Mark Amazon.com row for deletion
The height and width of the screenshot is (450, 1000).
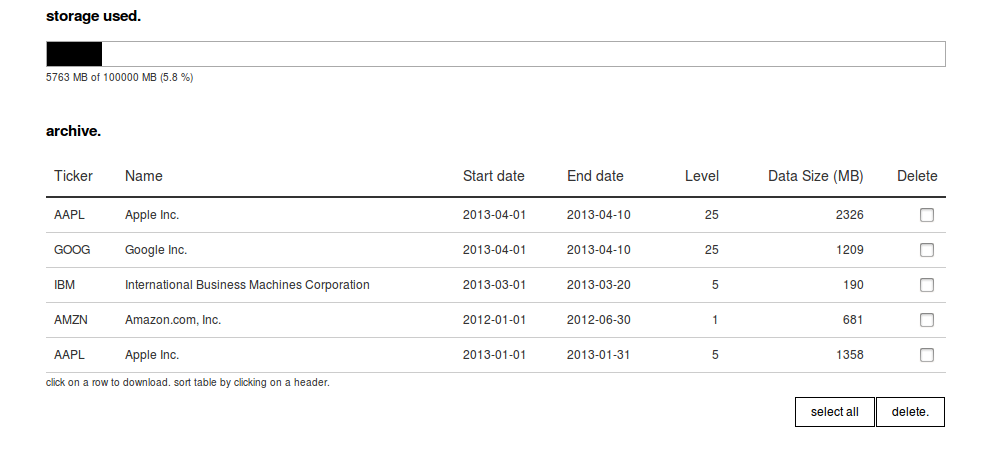[x=927, y=320]
